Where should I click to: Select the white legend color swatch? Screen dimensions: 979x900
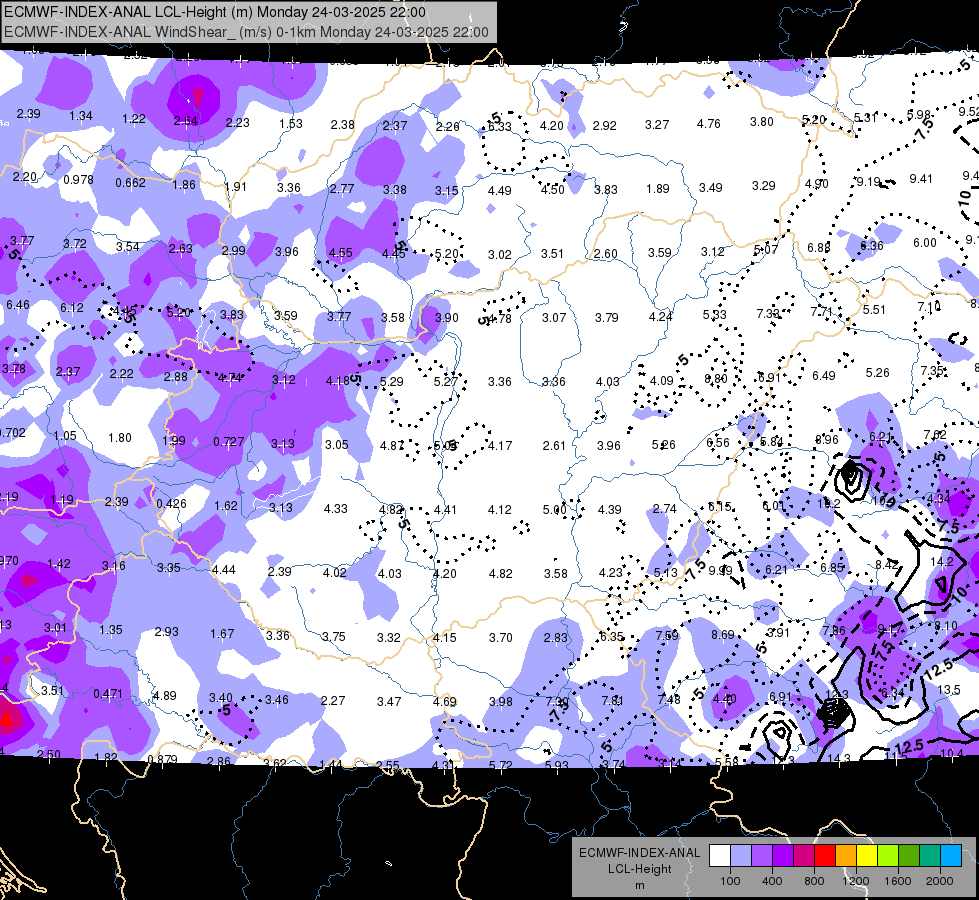point(719,856)
